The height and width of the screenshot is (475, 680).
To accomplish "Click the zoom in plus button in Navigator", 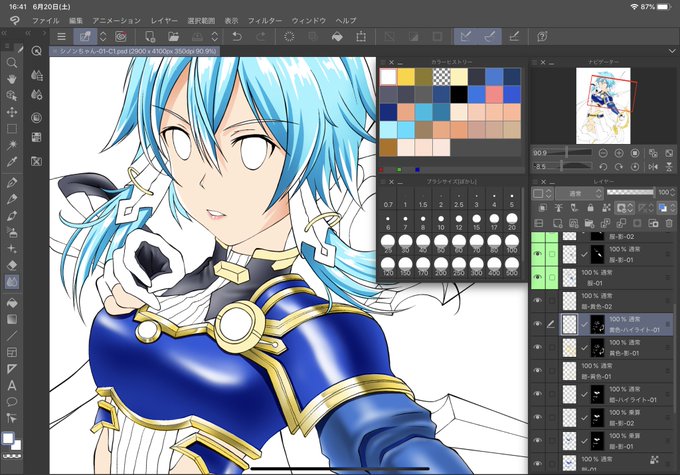I will (x=619, y=153).
